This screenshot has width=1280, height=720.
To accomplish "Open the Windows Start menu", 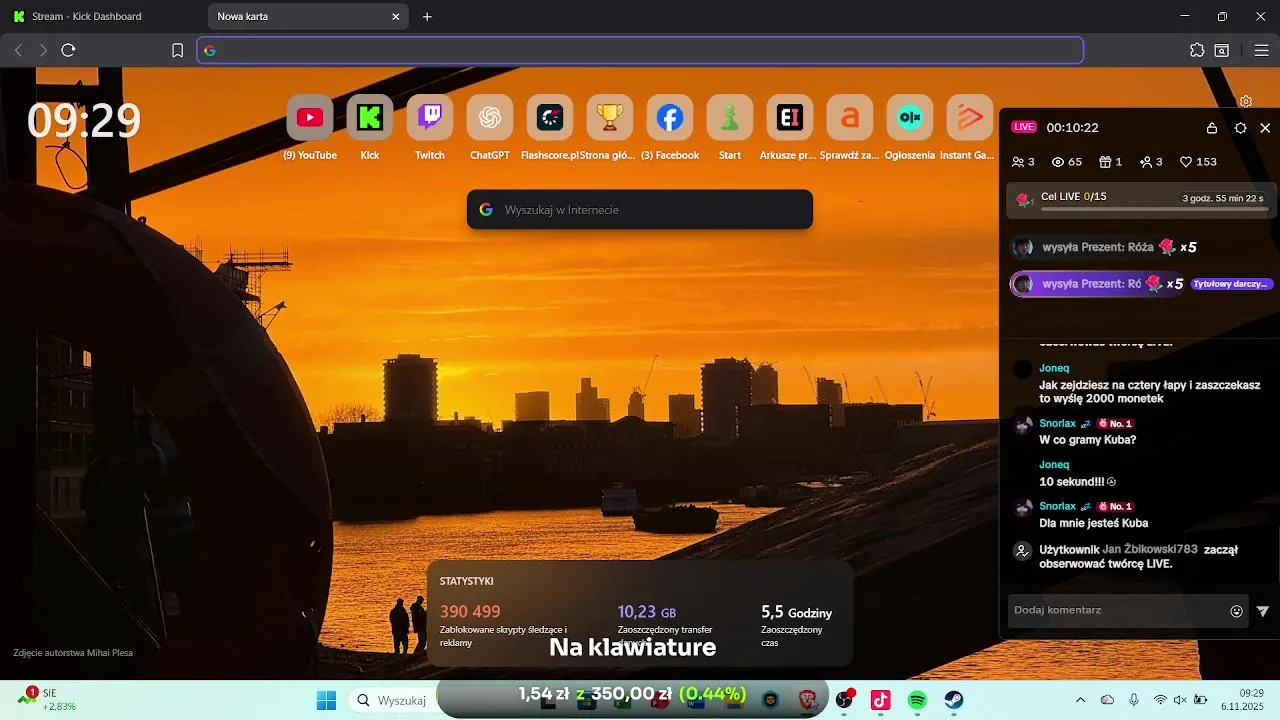I will 326,700.
